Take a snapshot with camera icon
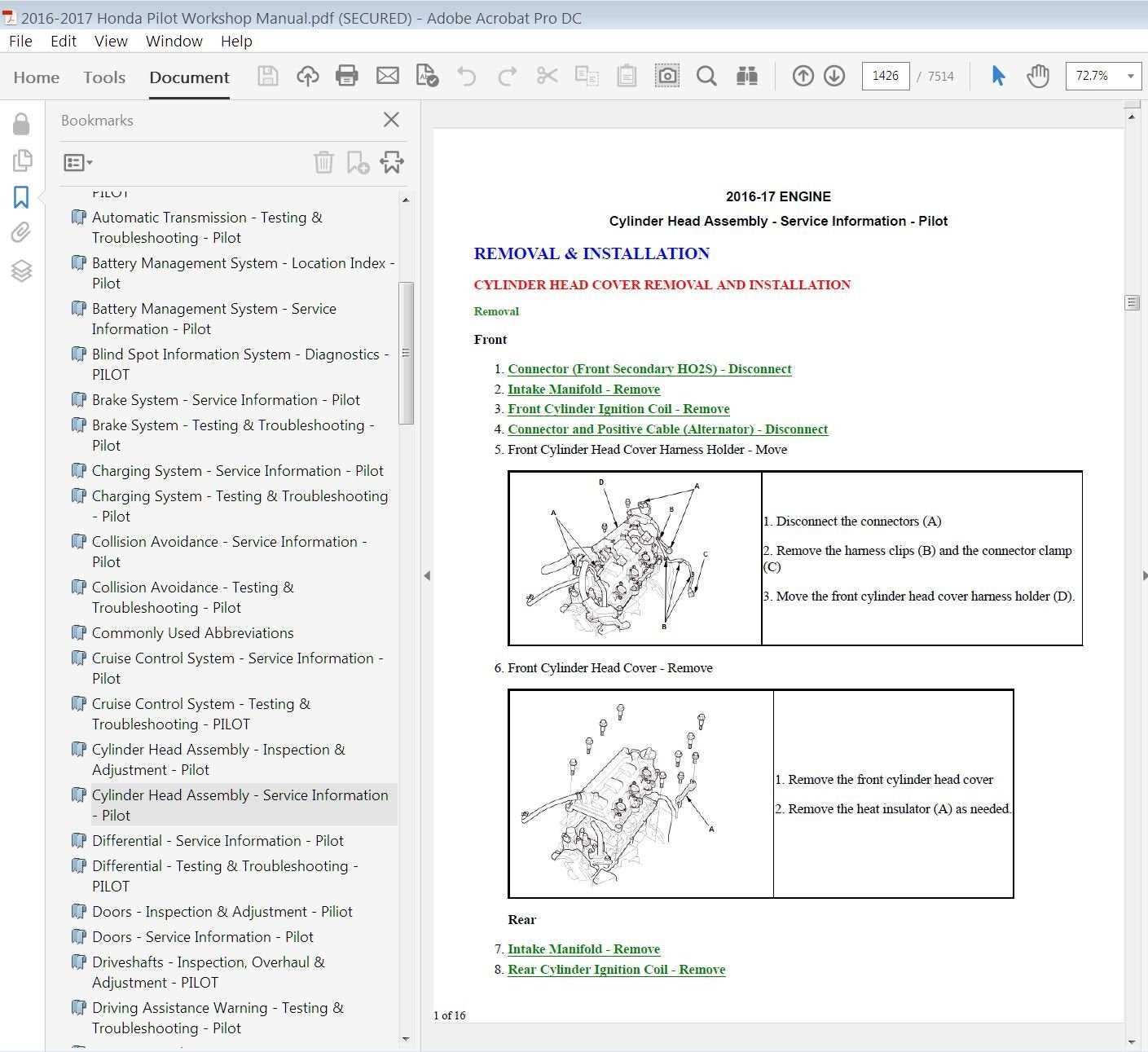This screenshot has width=1148, height=1052. pos(667,76)
